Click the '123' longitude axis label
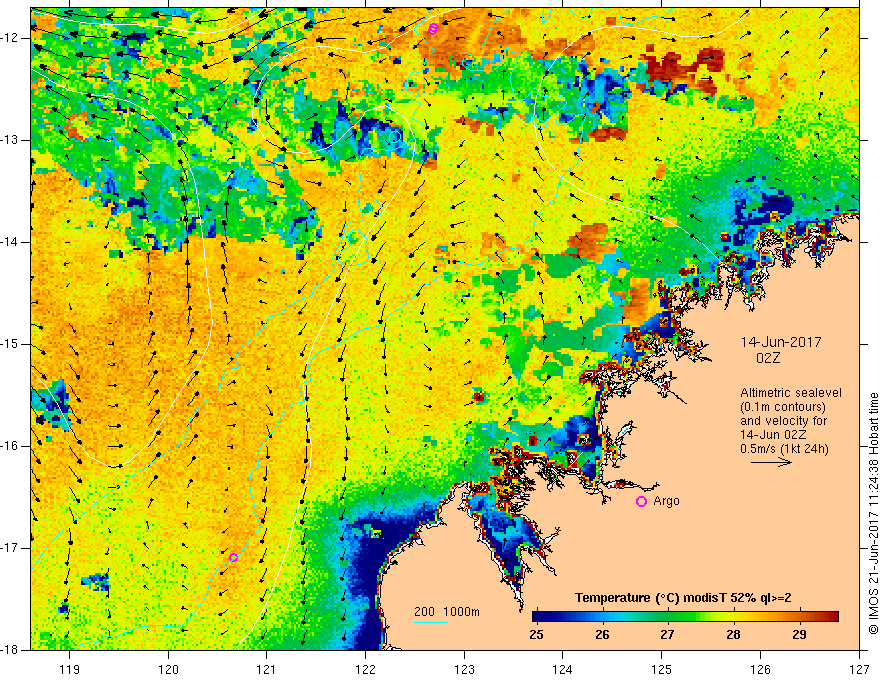The height and width of the screenshot is (680, 880). (464, 669)
